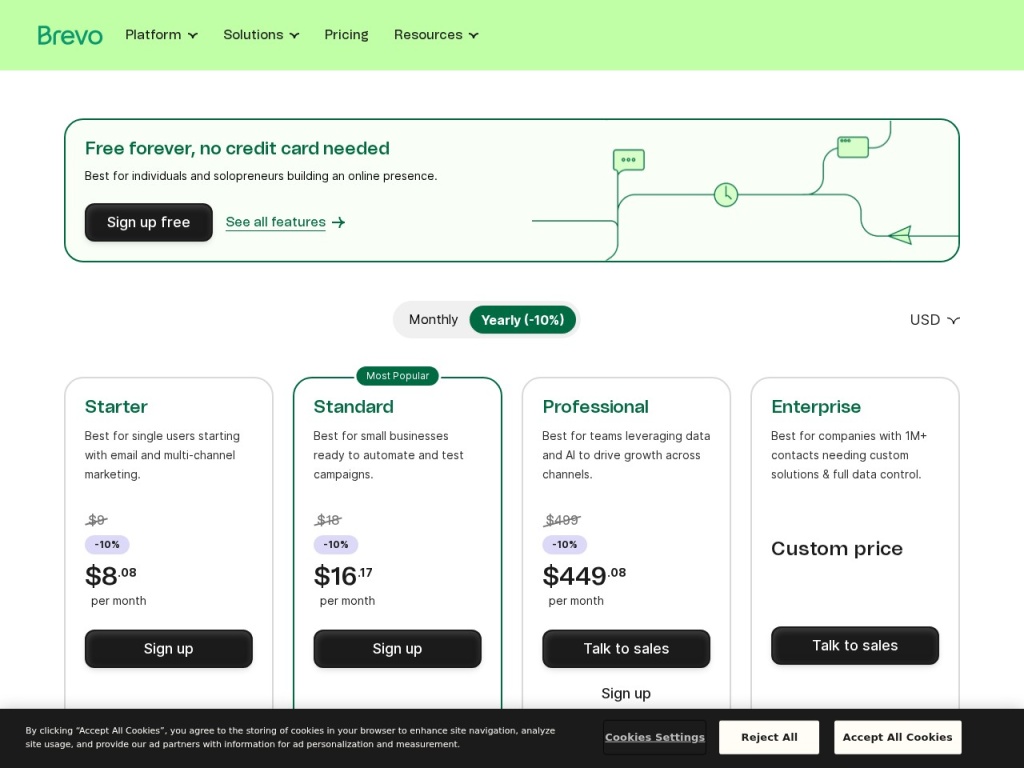Click the $449.08 price
Image resolution: width=1024 pixels, height=768 pixels.
click(584, 575)
